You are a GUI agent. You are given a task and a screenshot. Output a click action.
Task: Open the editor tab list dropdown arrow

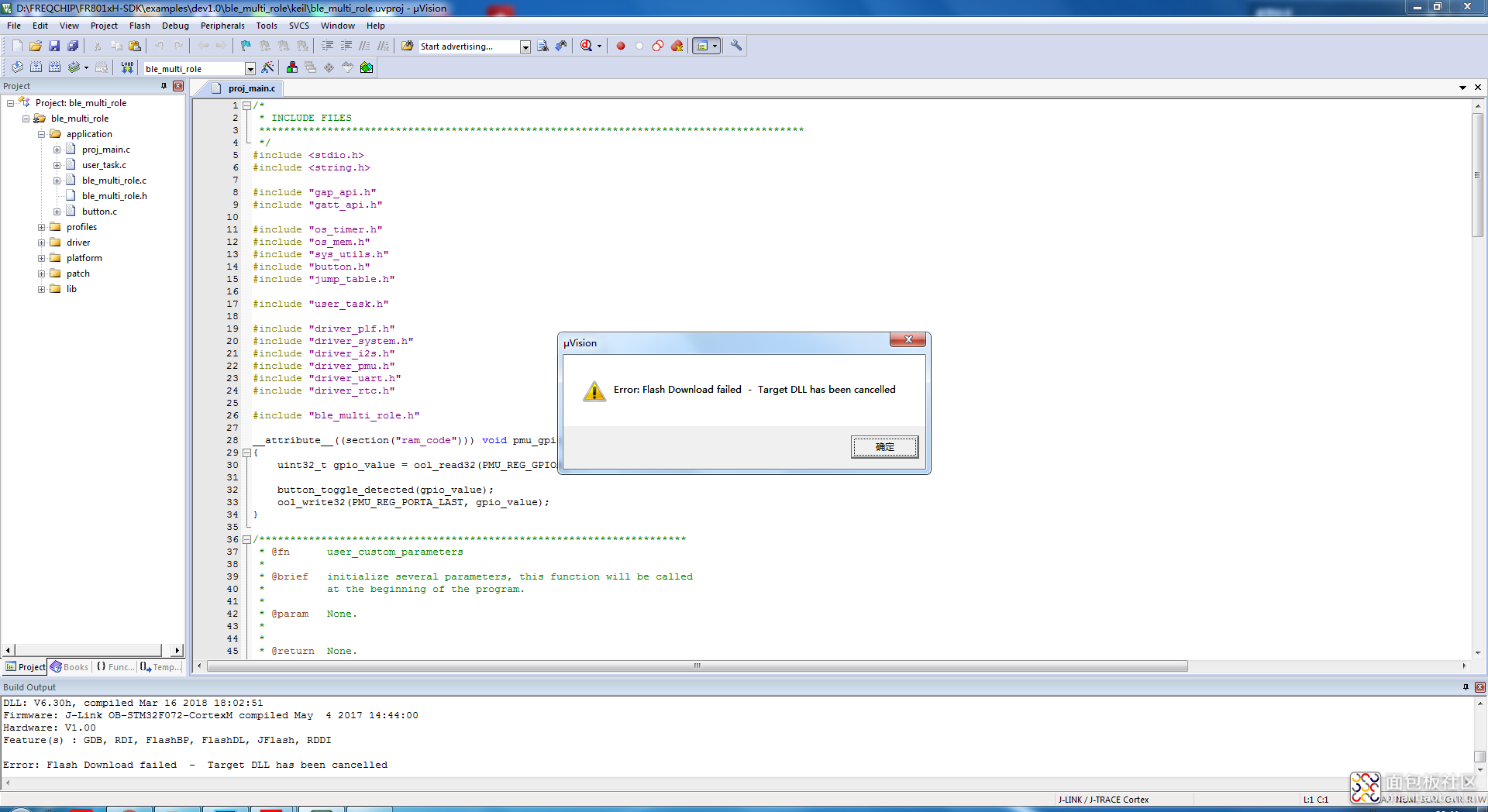coord(1462,88)
